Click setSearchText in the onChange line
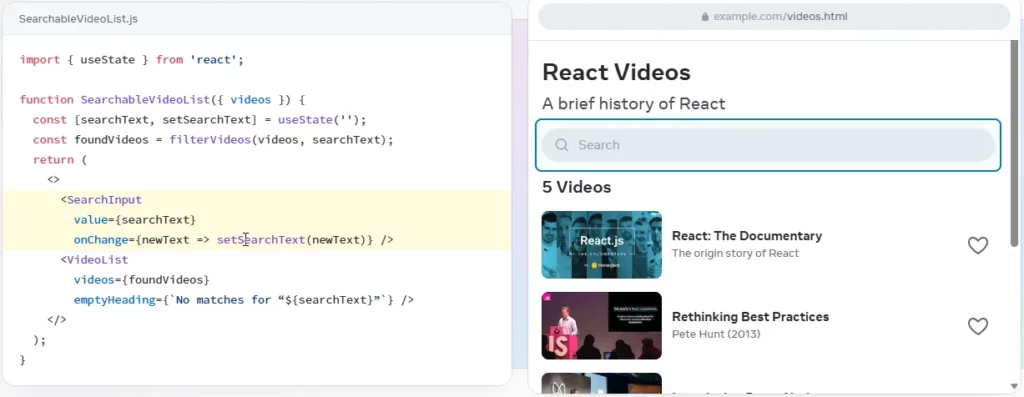This screenshot has width=1024, height=397. click(x=261, y=240)
